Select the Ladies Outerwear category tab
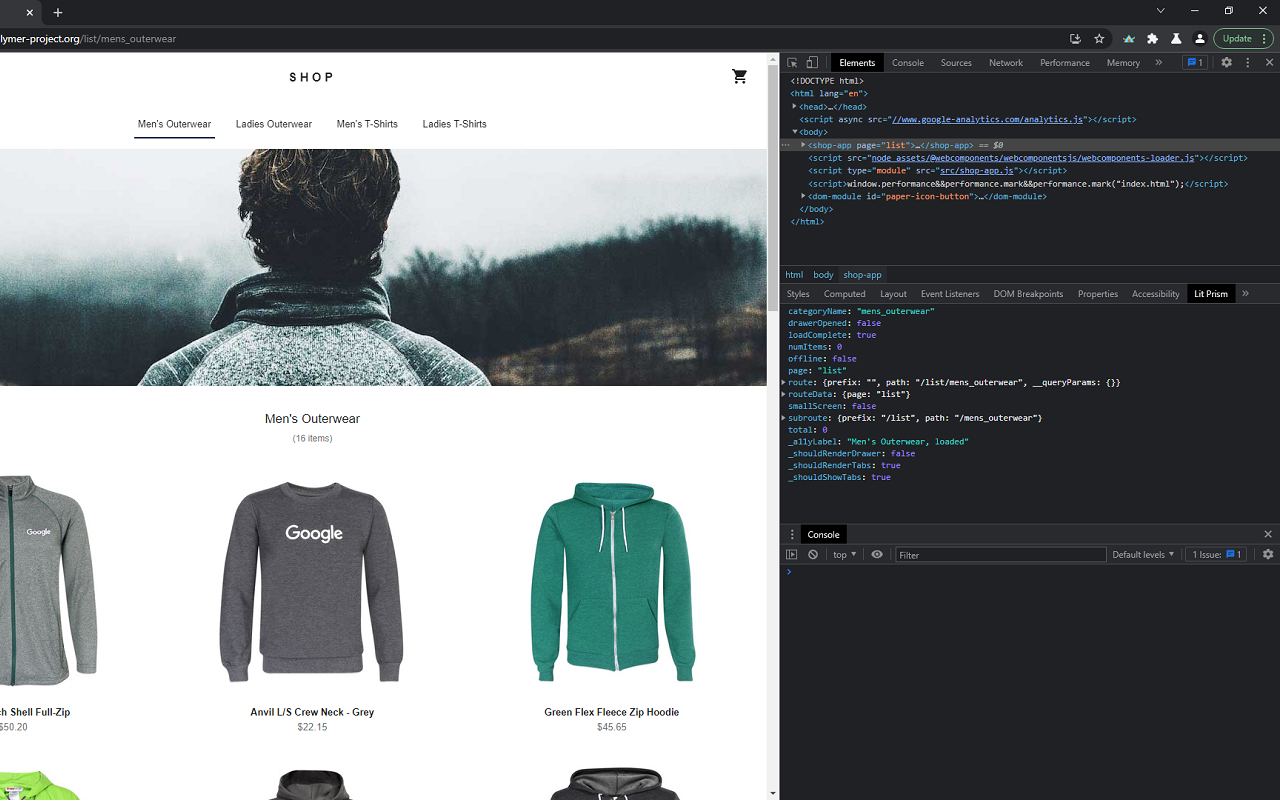 274,124
